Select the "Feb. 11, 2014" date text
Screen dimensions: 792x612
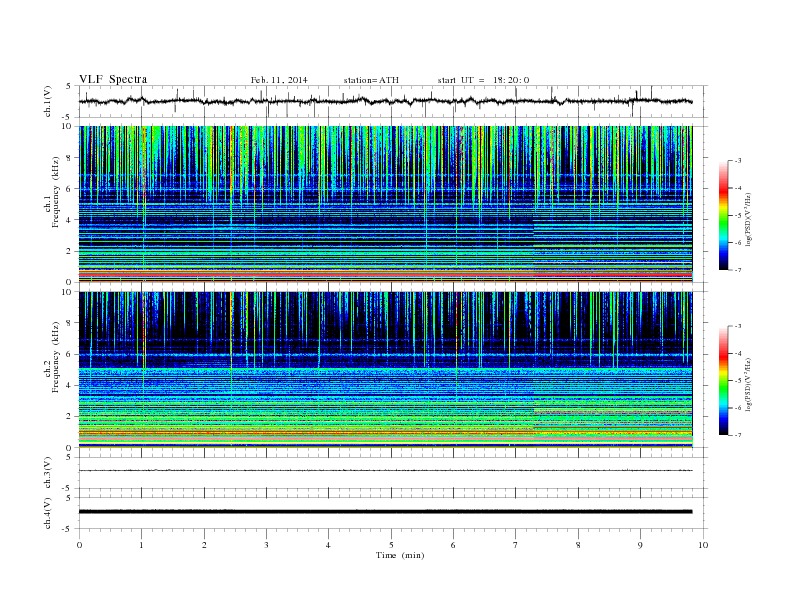(x=279, y=80)
